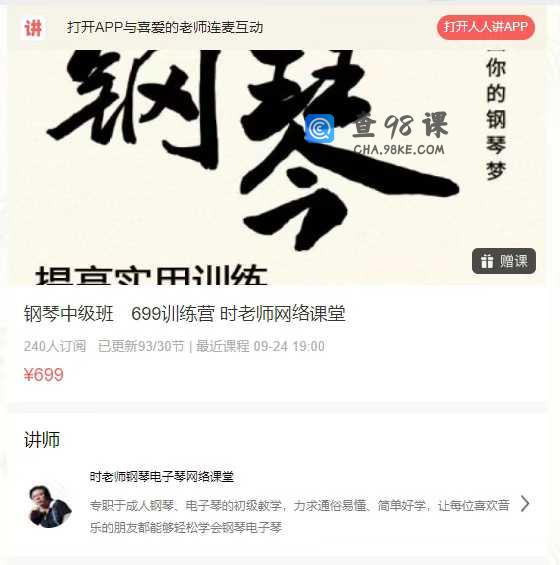Click the CHA.98KE.COM watermark text
Image resolution: width=560 pixels, height=565 pixels.
tap(399, 150)
